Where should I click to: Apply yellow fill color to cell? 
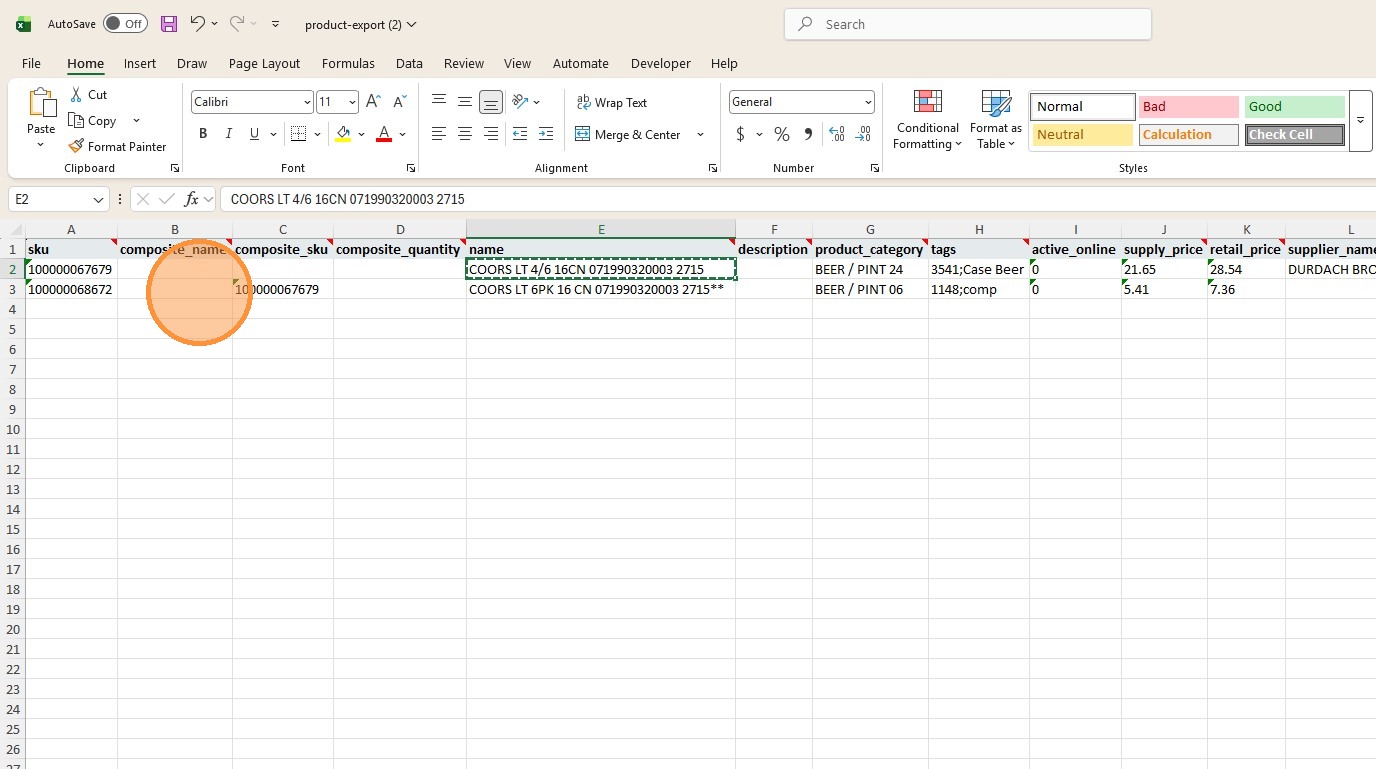(x=343, y=134)
